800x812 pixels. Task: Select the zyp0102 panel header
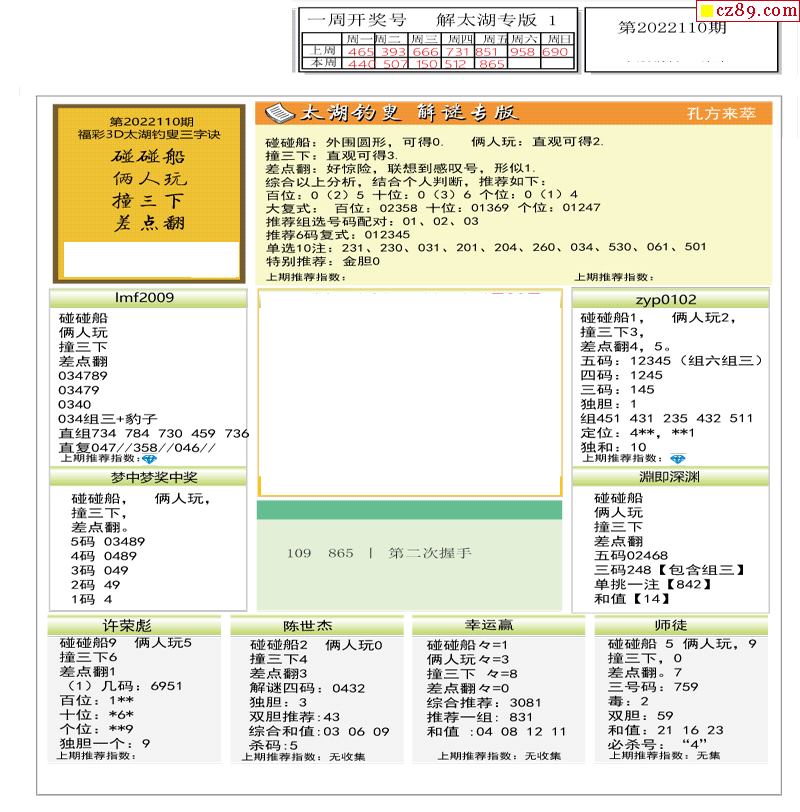[670, 299]
